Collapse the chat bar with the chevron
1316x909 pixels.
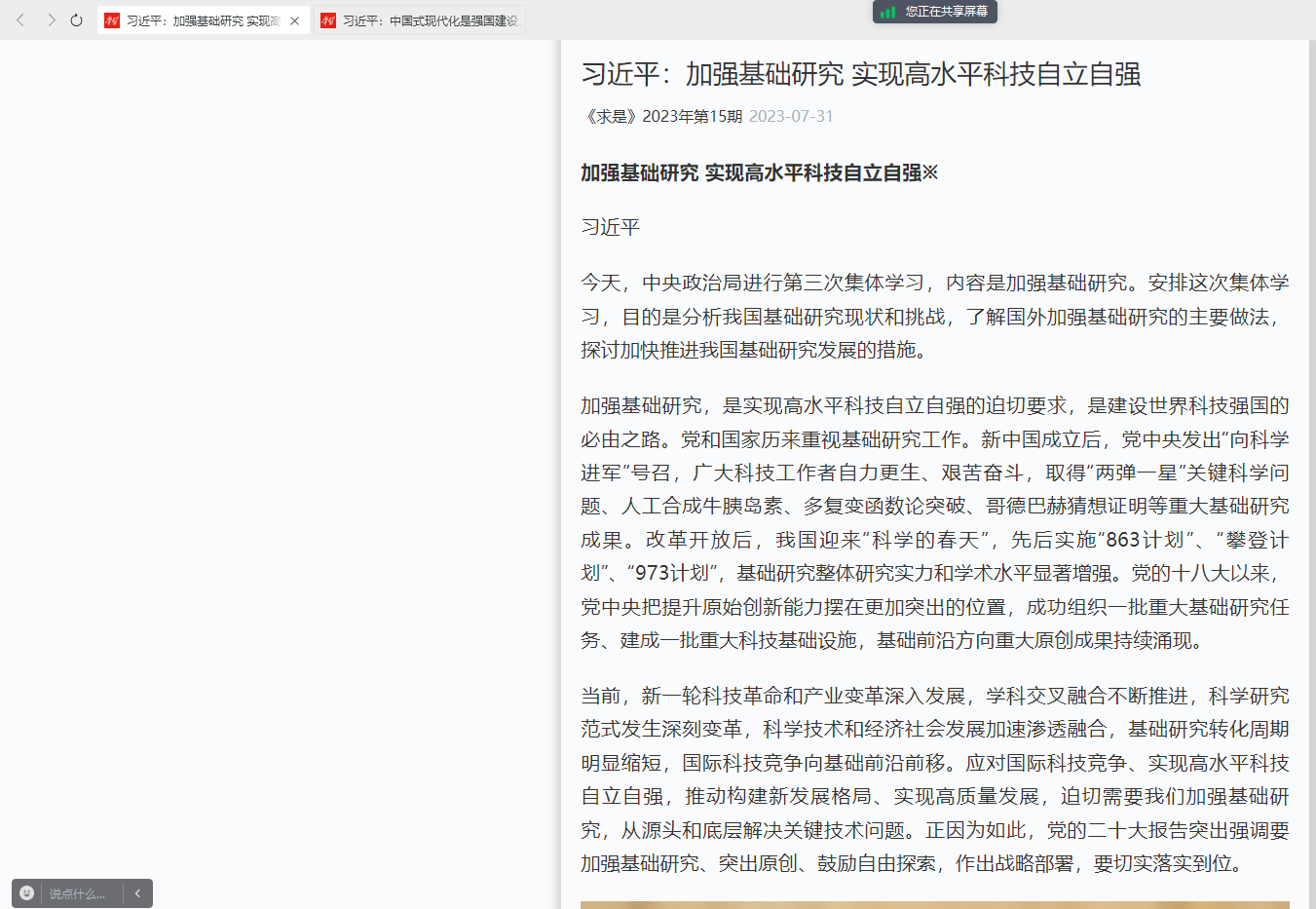coord(137,893)
